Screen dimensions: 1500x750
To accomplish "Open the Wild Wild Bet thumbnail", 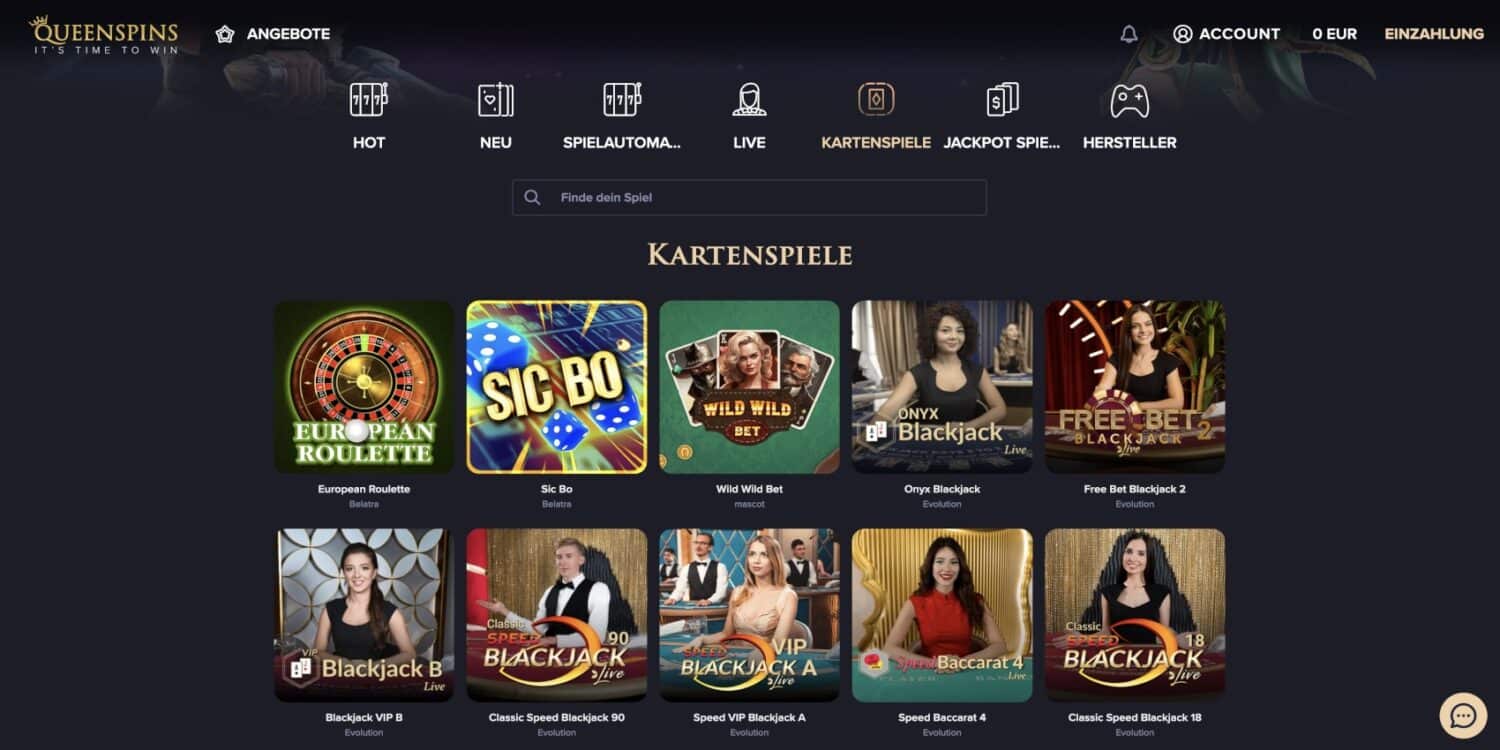I will 749,387.
